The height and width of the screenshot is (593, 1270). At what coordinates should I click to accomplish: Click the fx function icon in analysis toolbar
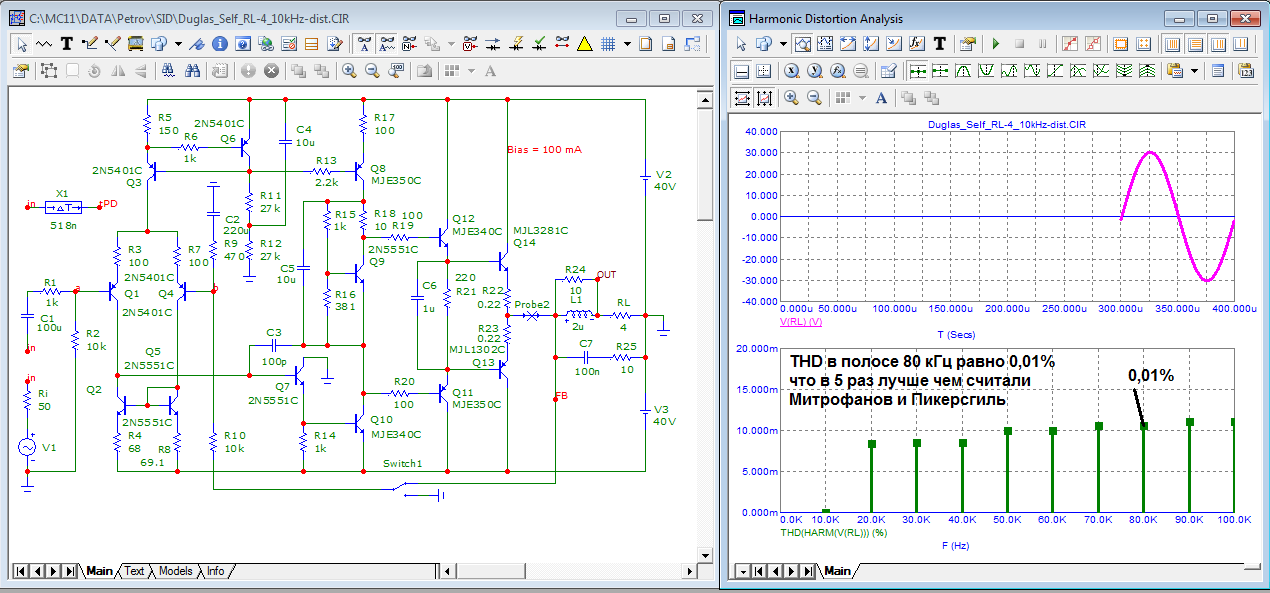coord(918,44)
